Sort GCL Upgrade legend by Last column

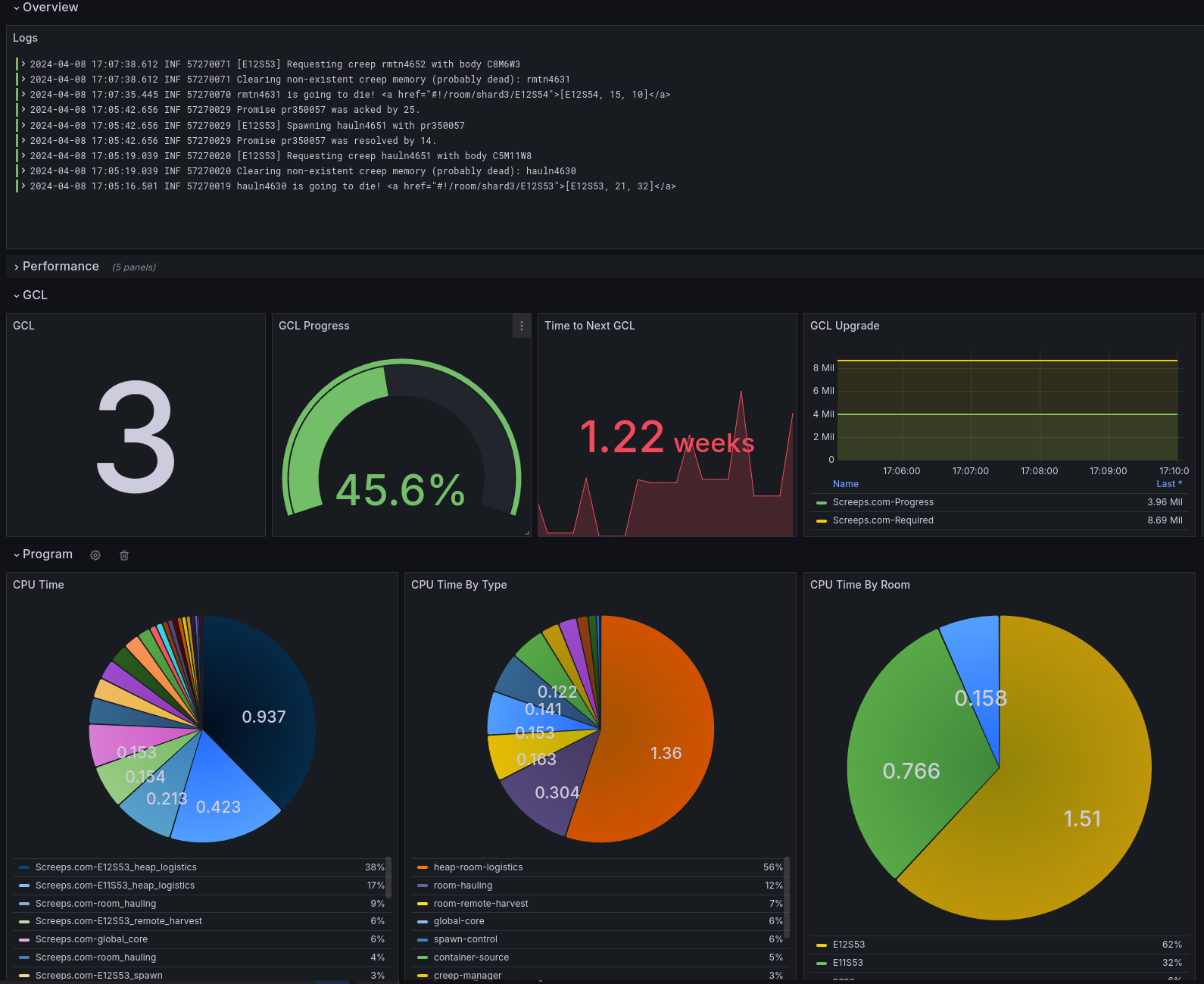(1169, 484)
